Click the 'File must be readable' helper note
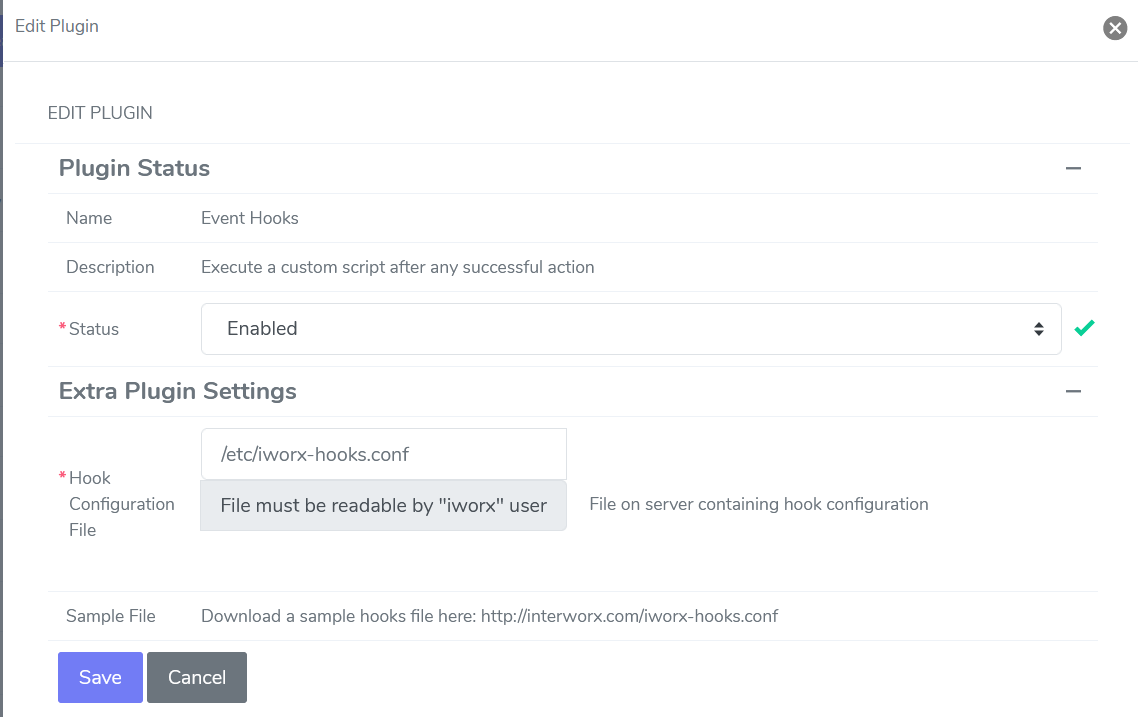Image resolution: width=1138 pixels, height=717 pixels. pyautogui.click(x=383, y=505)
